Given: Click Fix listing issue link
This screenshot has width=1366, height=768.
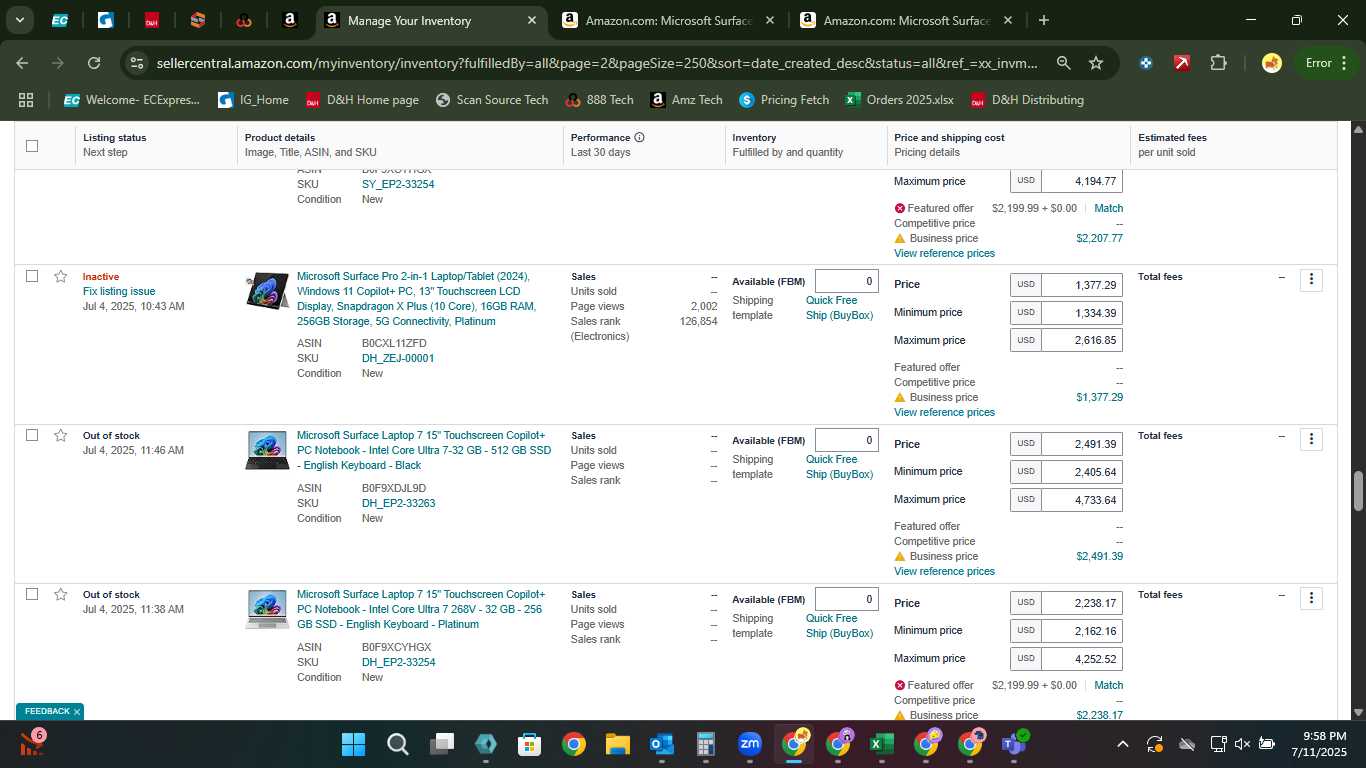Looking at the screenshot, I should click(119, 291).
